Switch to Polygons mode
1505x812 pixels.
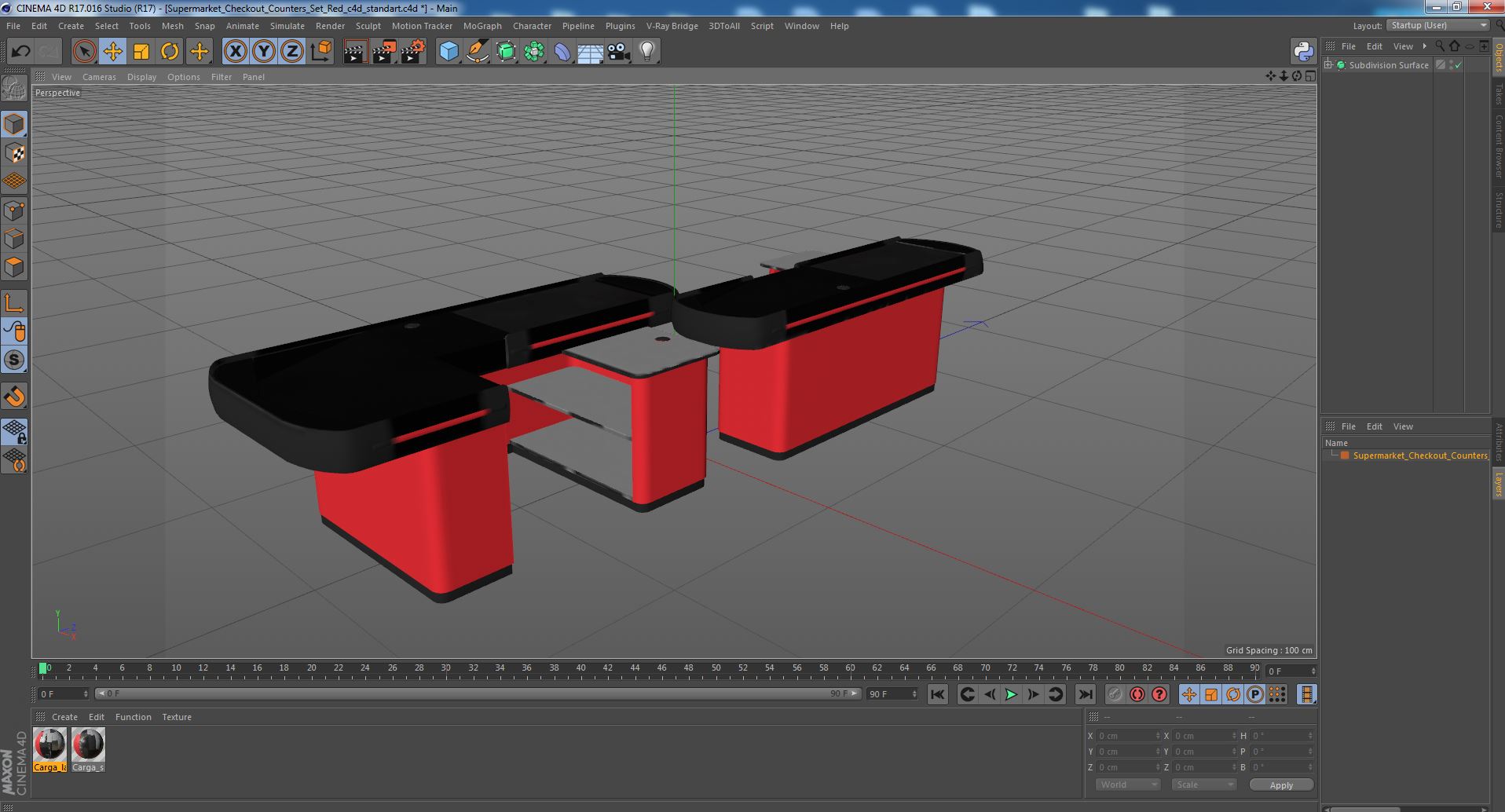(x=14, y=267)
